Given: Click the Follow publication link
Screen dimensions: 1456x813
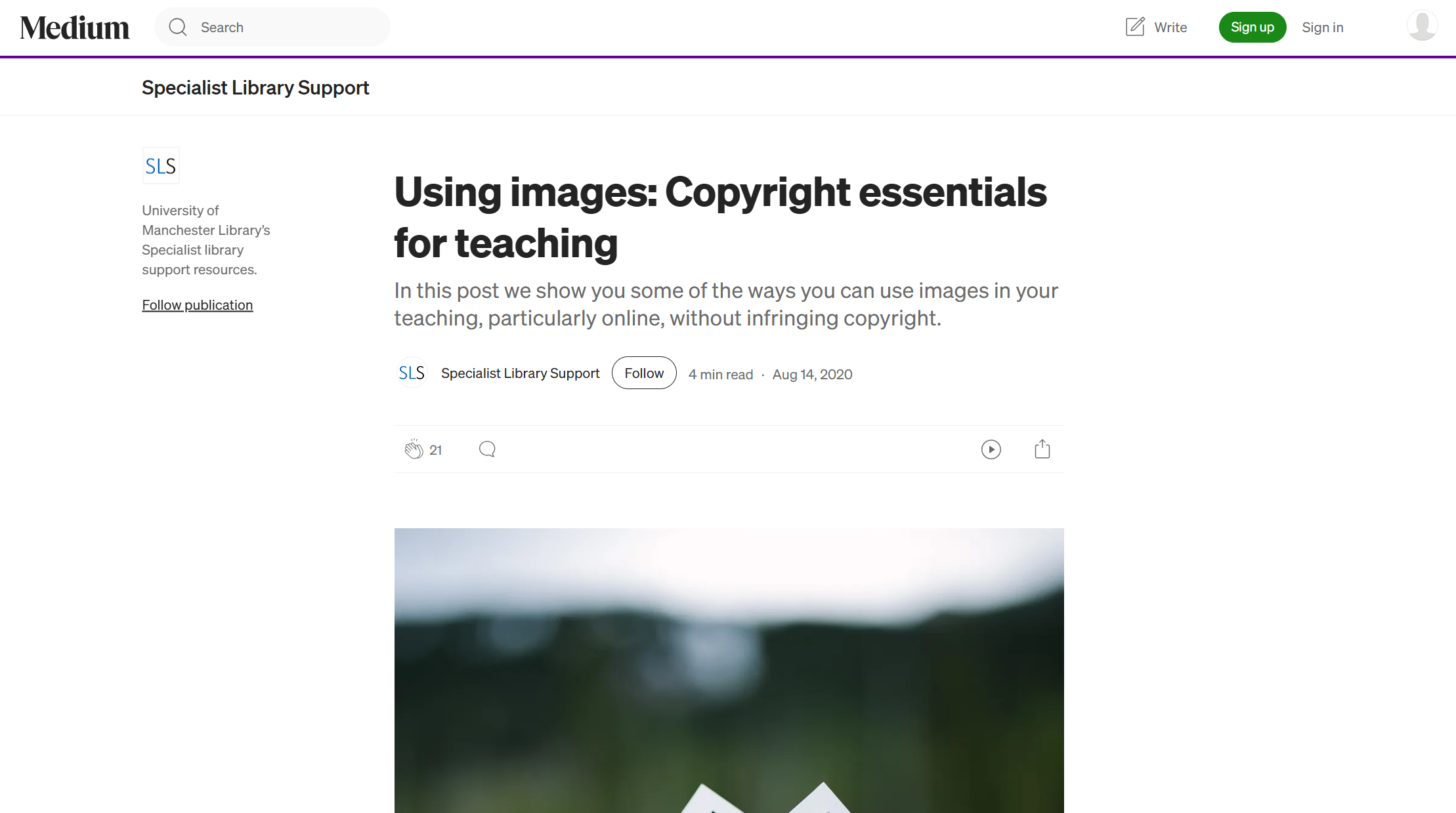Looking at the screenshot, I should point(197,305).
